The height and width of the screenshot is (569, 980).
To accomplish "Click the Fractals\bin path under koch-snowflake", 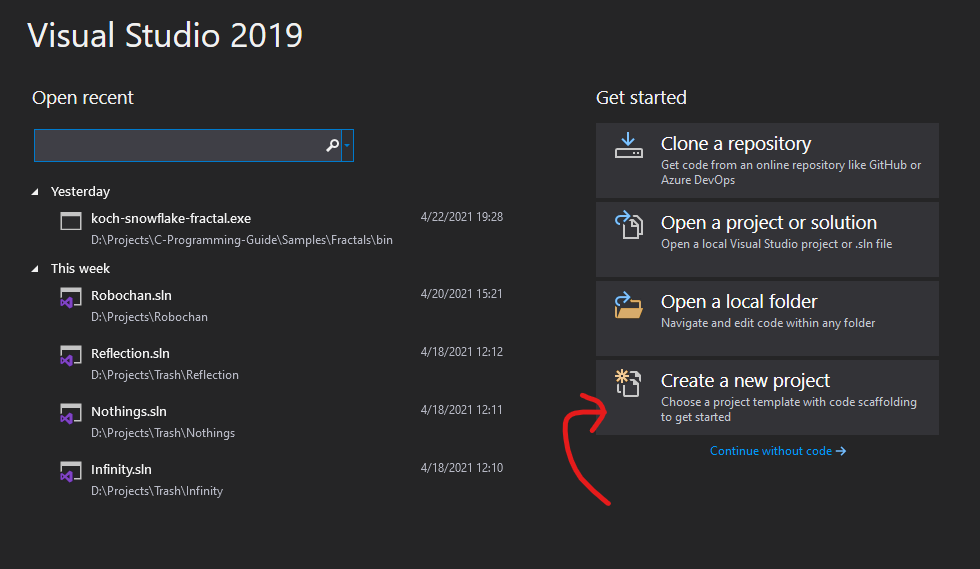I will pyautogui.click(x=242, y=240).
